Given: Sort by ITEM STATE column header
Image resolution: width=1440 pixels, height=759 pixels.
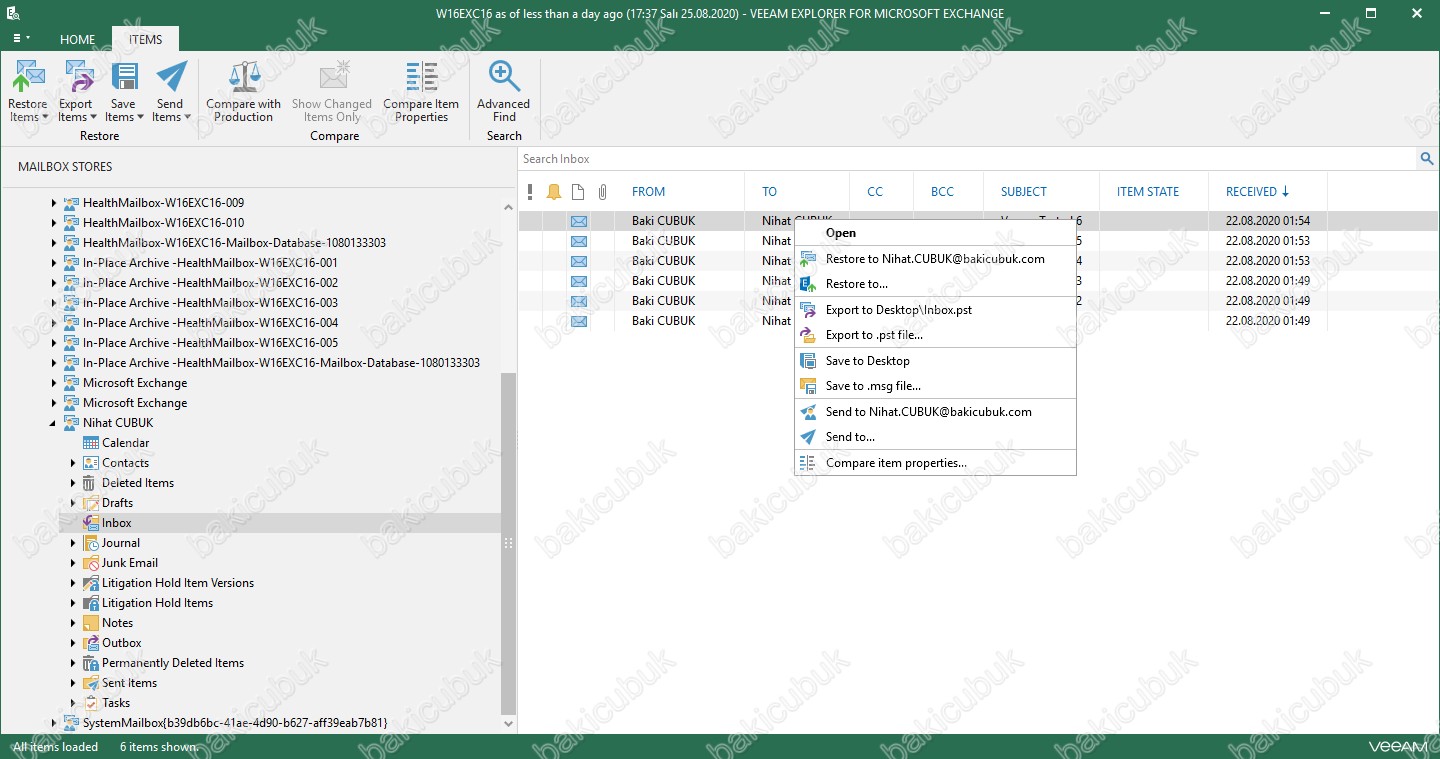Looking at the screenshot, I should 1148,192.
